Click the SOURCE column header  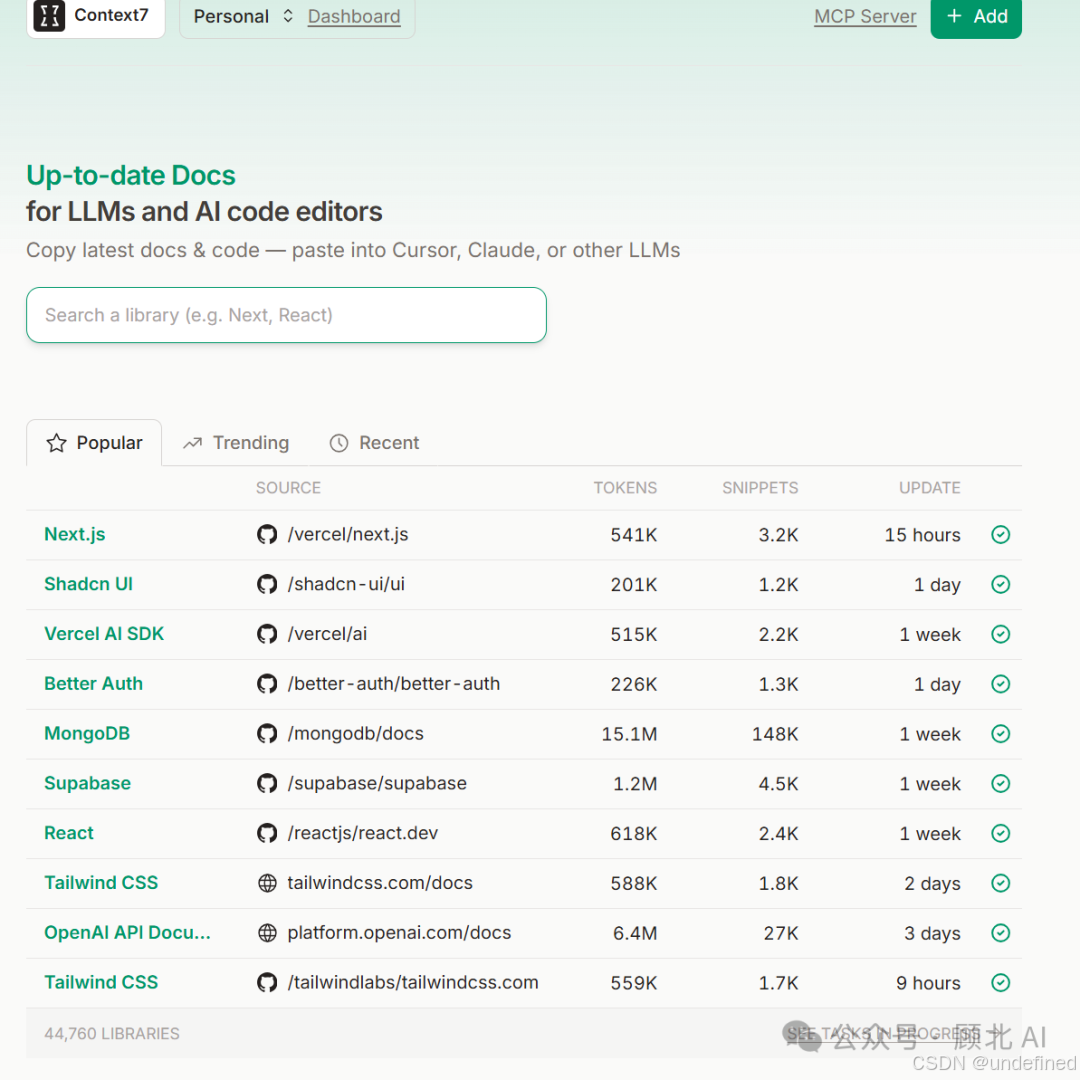(x=288, y=488)
